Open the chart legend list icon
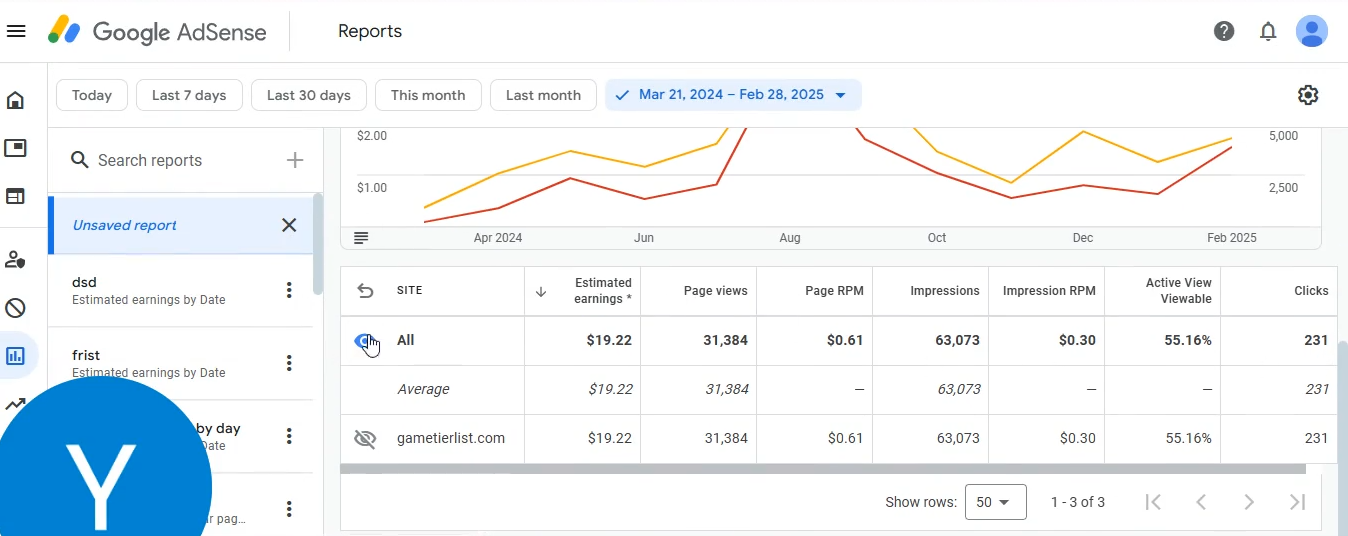 [361, 238]
